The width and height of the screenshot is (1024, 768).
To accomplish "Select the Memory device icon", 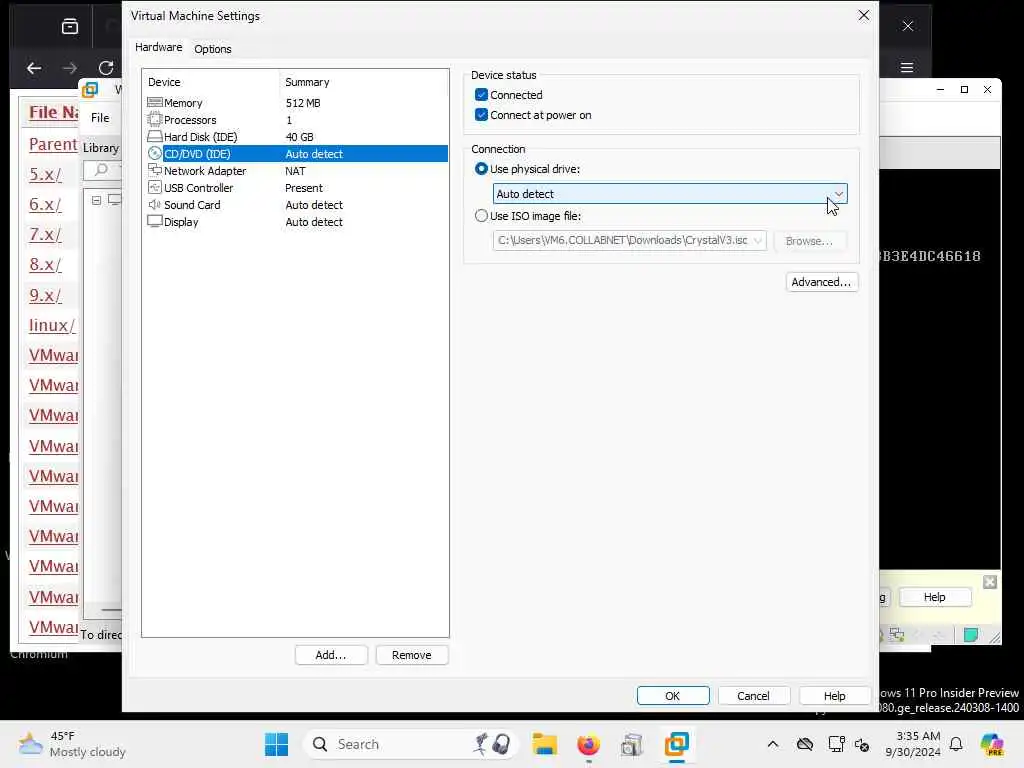I will [155, 103].
